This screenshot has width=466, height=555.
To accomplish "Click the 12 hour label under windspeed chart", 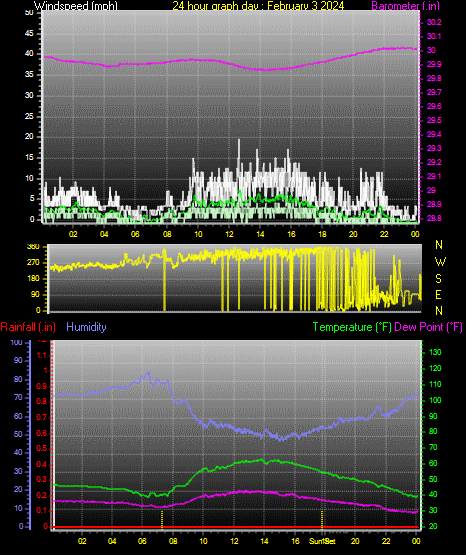I will click(229, 234).
